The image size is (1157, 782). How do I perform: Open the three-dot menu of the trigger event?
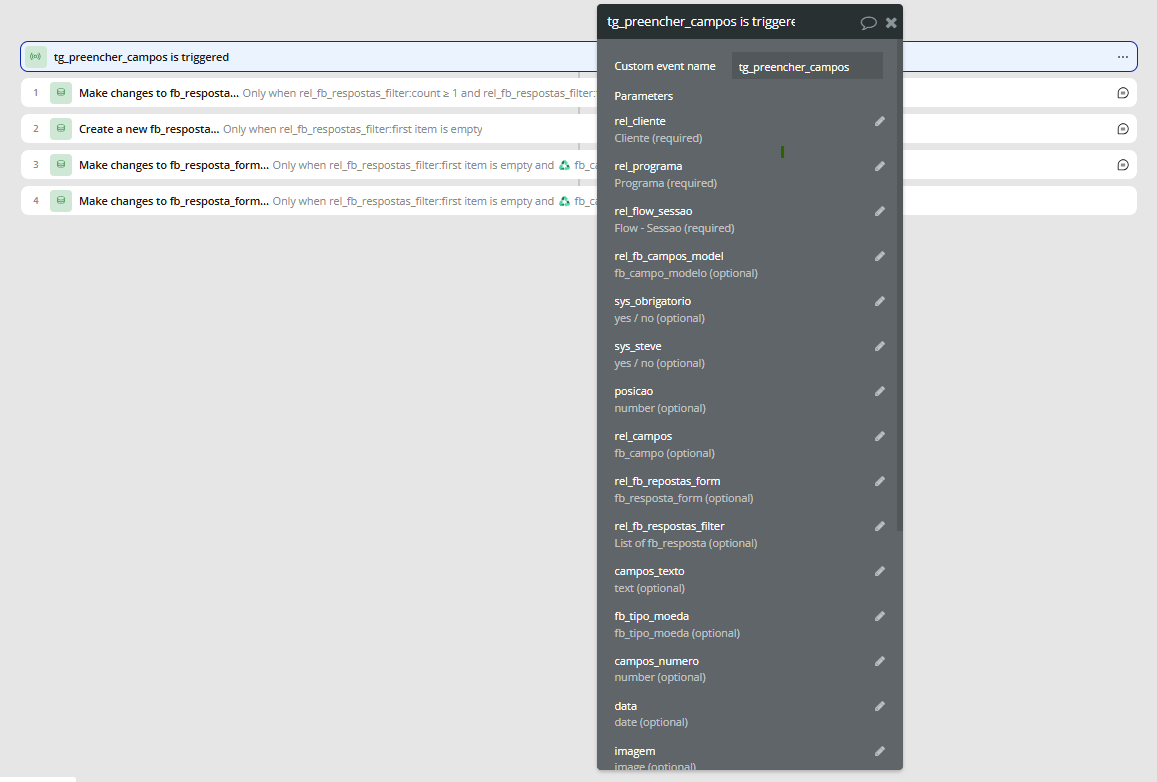(x=1122, y=57)
